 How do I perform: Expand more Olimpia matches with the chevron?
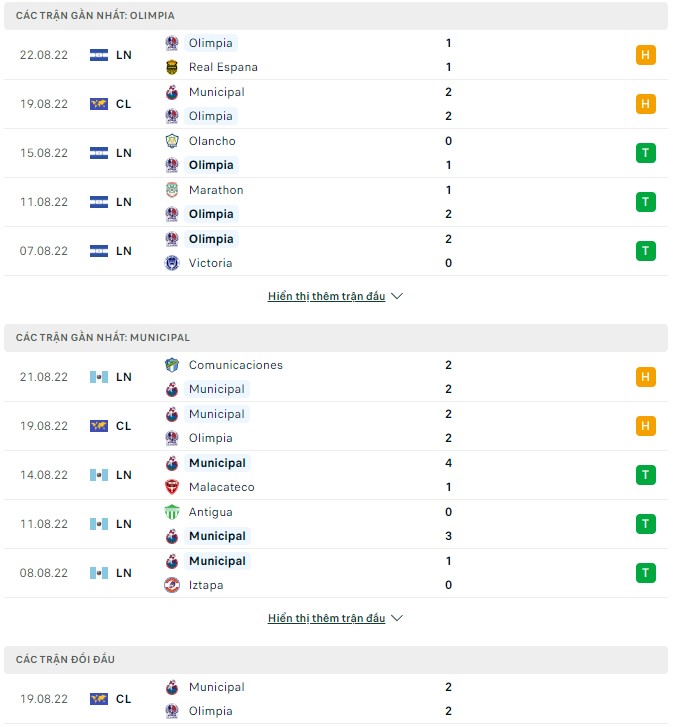(x=397, y=297)
